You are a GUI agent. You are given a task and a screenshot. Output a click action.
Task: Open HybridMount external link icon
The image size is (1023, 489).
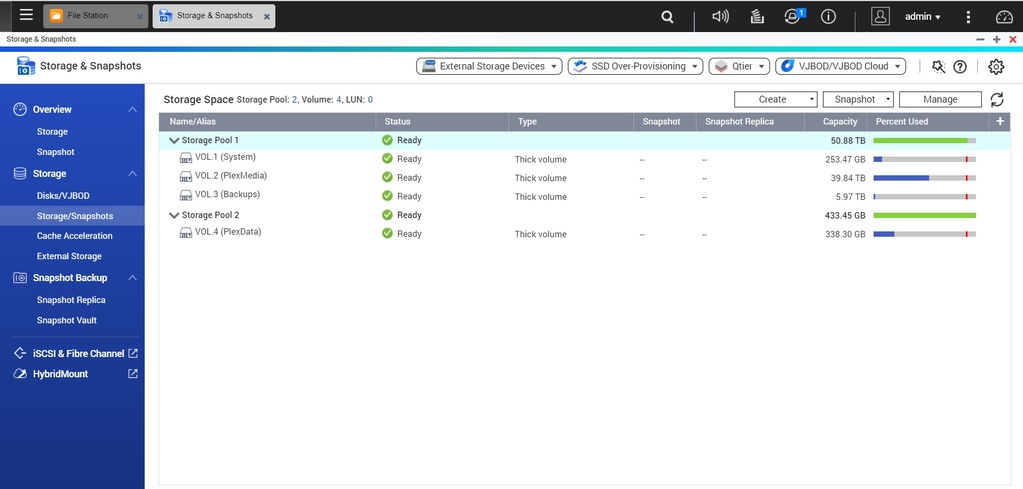[x=133, y=374]
